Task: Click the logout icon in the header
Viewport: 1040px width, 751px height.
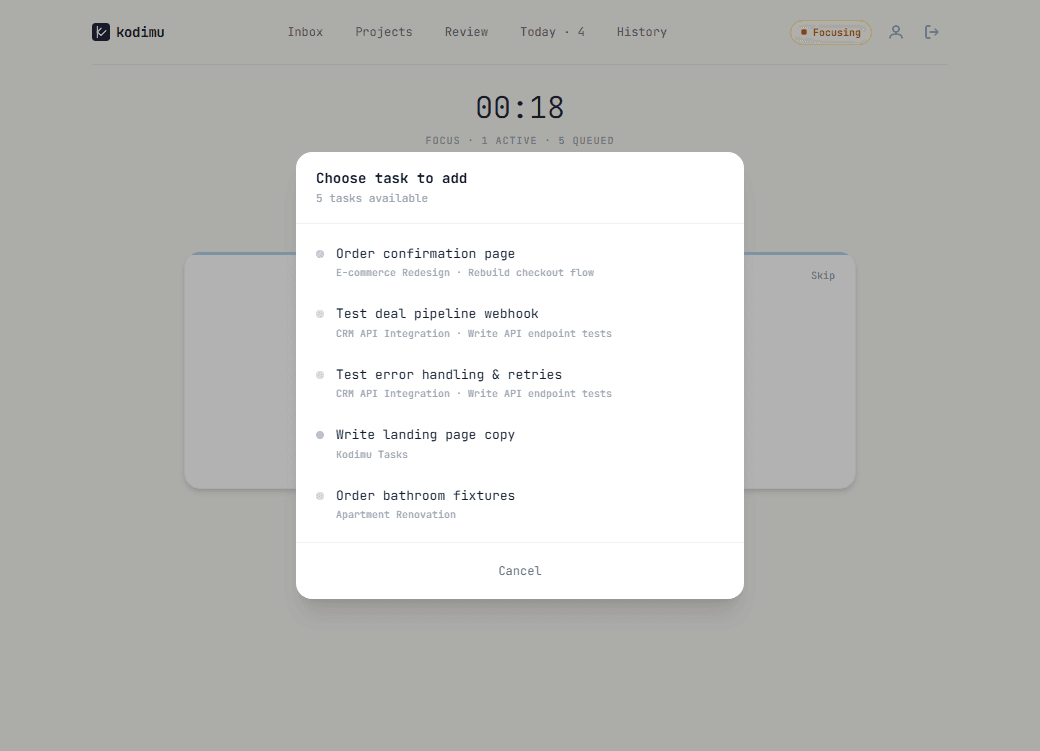Action: click(x=931, y=32)
